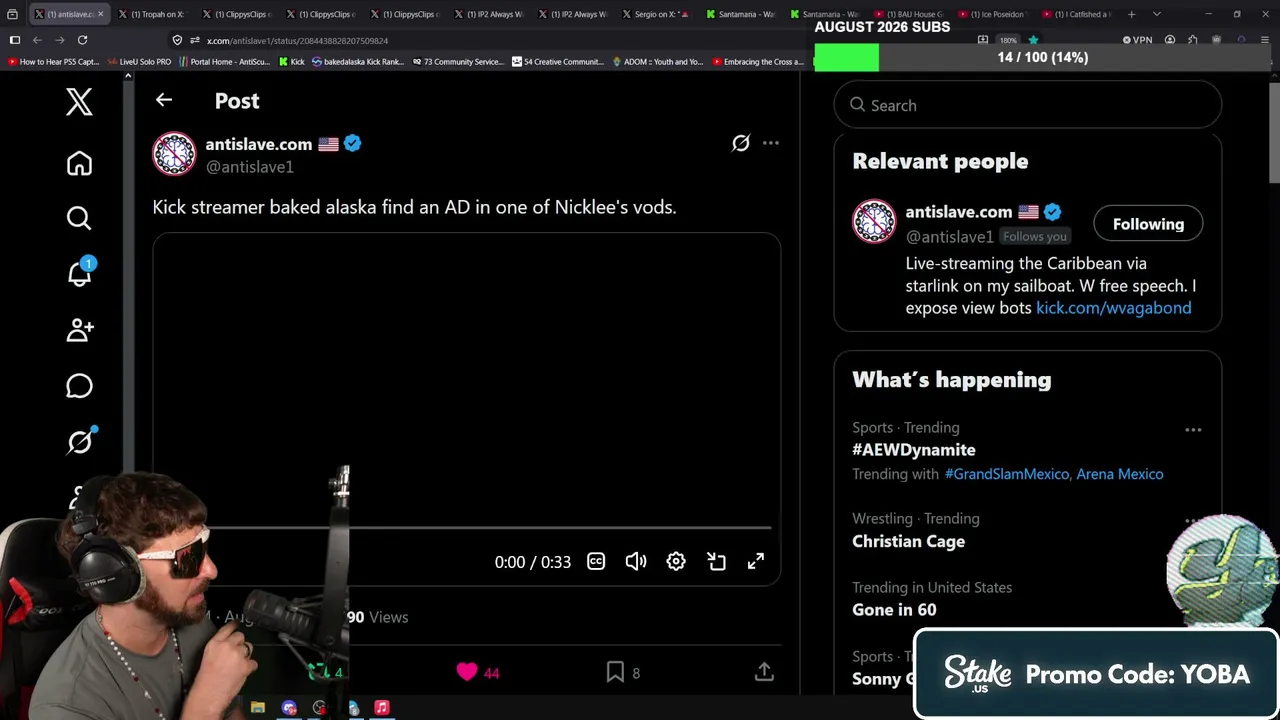Seek along the video progress bar
1280x720 pixels.
pos(490,527)
